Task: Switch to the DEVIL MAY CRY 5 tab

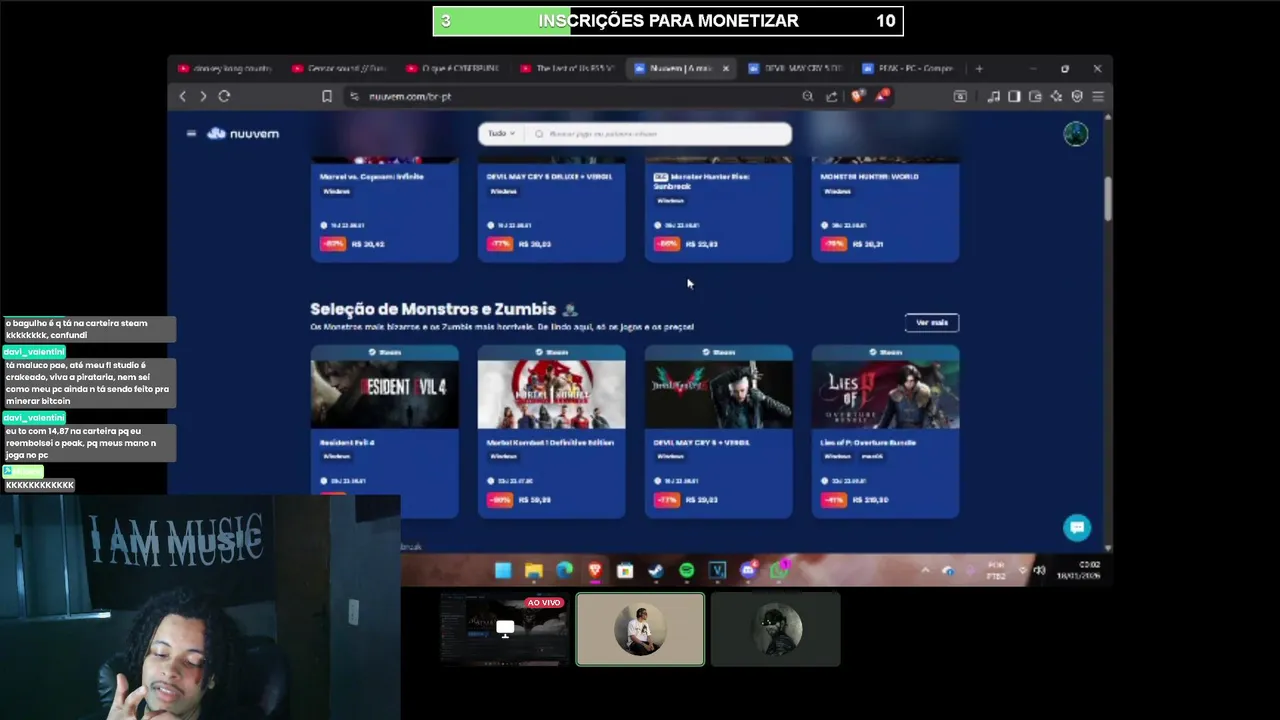Action: pyautogui.click(x=797, y=68)
